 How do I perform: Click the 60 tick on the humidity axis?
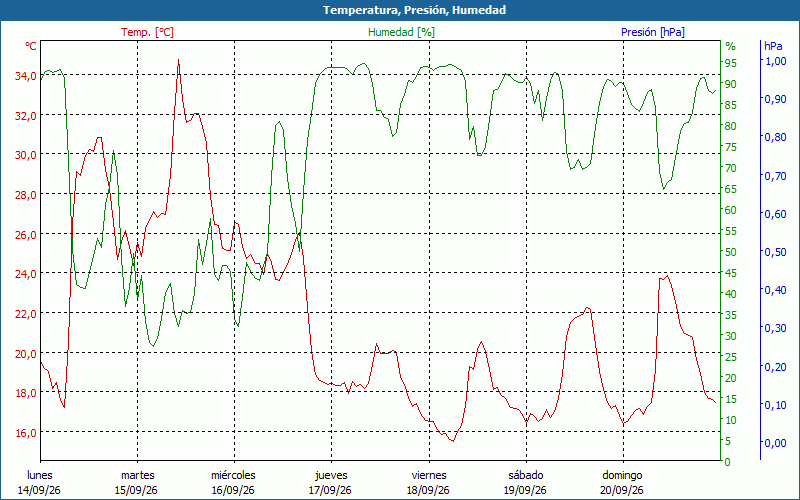click(x=731, y=210)
